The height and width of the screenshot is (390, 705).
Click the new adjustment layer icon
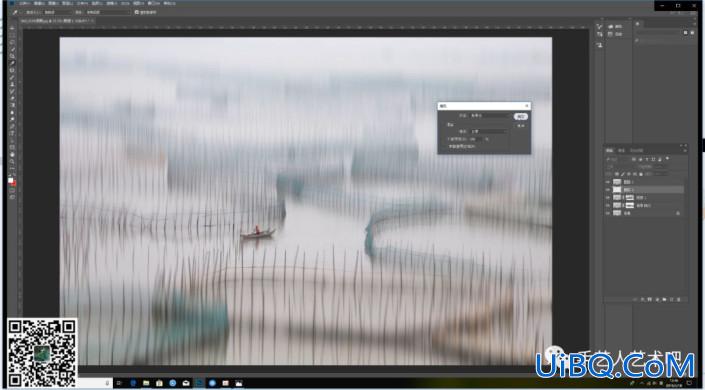(657, 299)
